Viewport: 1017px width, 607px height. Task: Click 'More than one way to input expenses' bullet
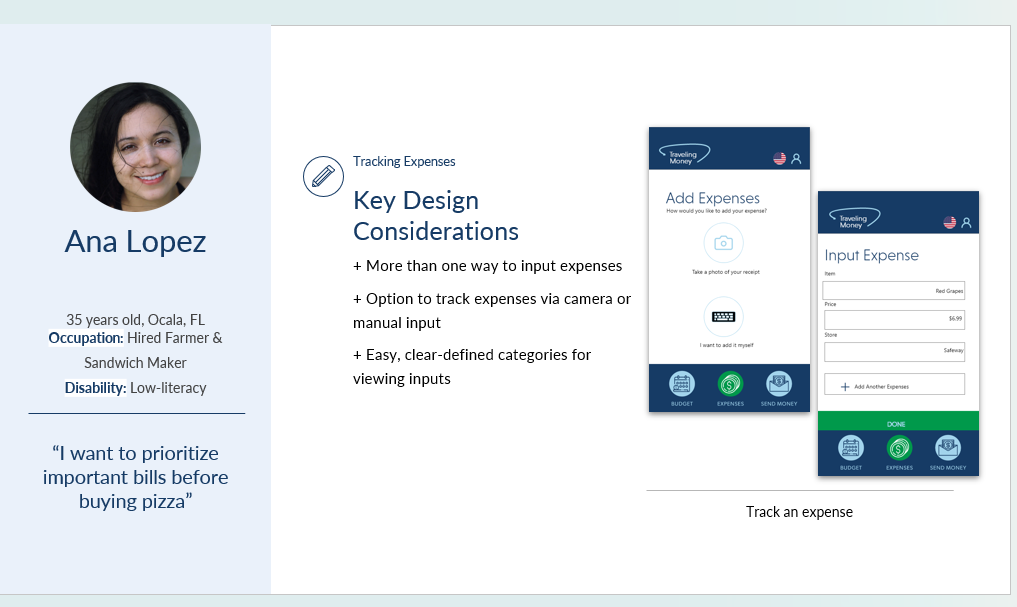[x=488, y=266]
